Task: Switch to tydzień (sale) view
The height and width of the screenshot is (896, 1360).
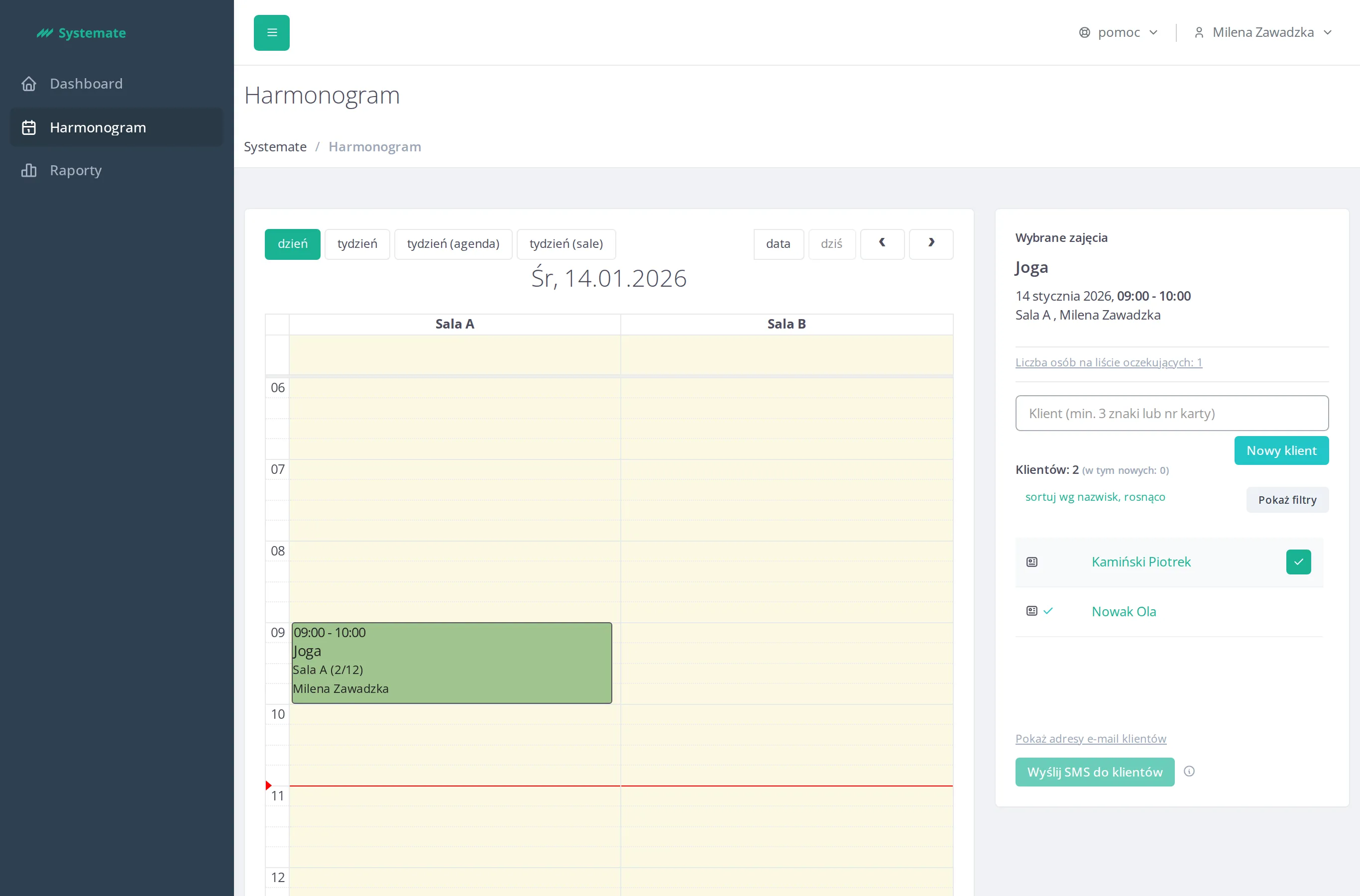Action: (567, 244)
